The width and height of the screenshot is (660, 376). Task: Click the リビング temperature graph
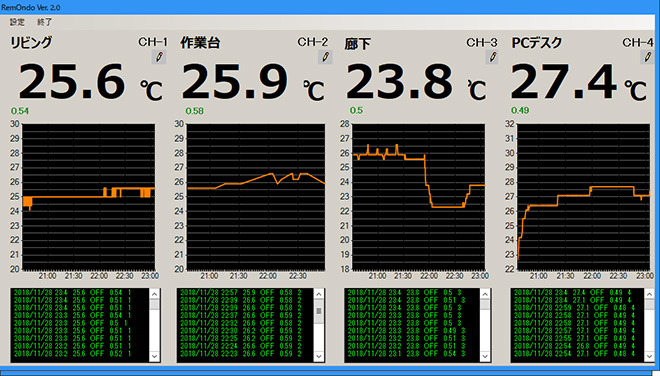click(x=88, y=197)
